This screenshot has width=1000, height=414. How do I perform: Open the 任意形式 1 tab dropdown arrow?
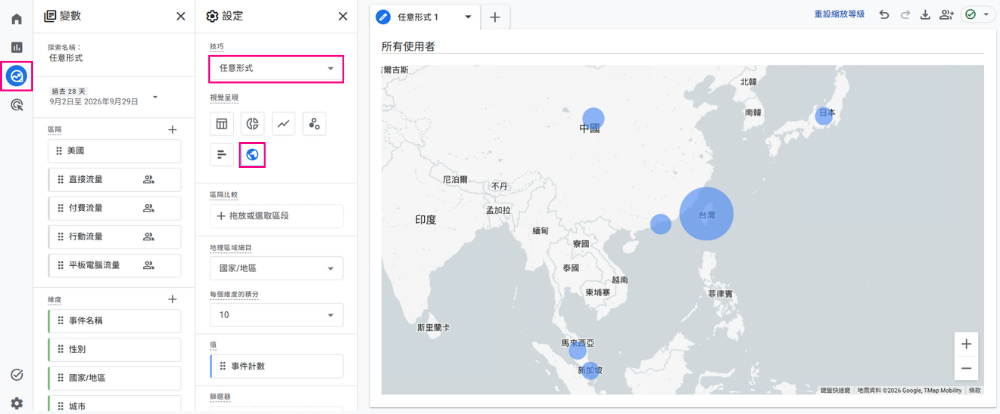click(469, 17)
